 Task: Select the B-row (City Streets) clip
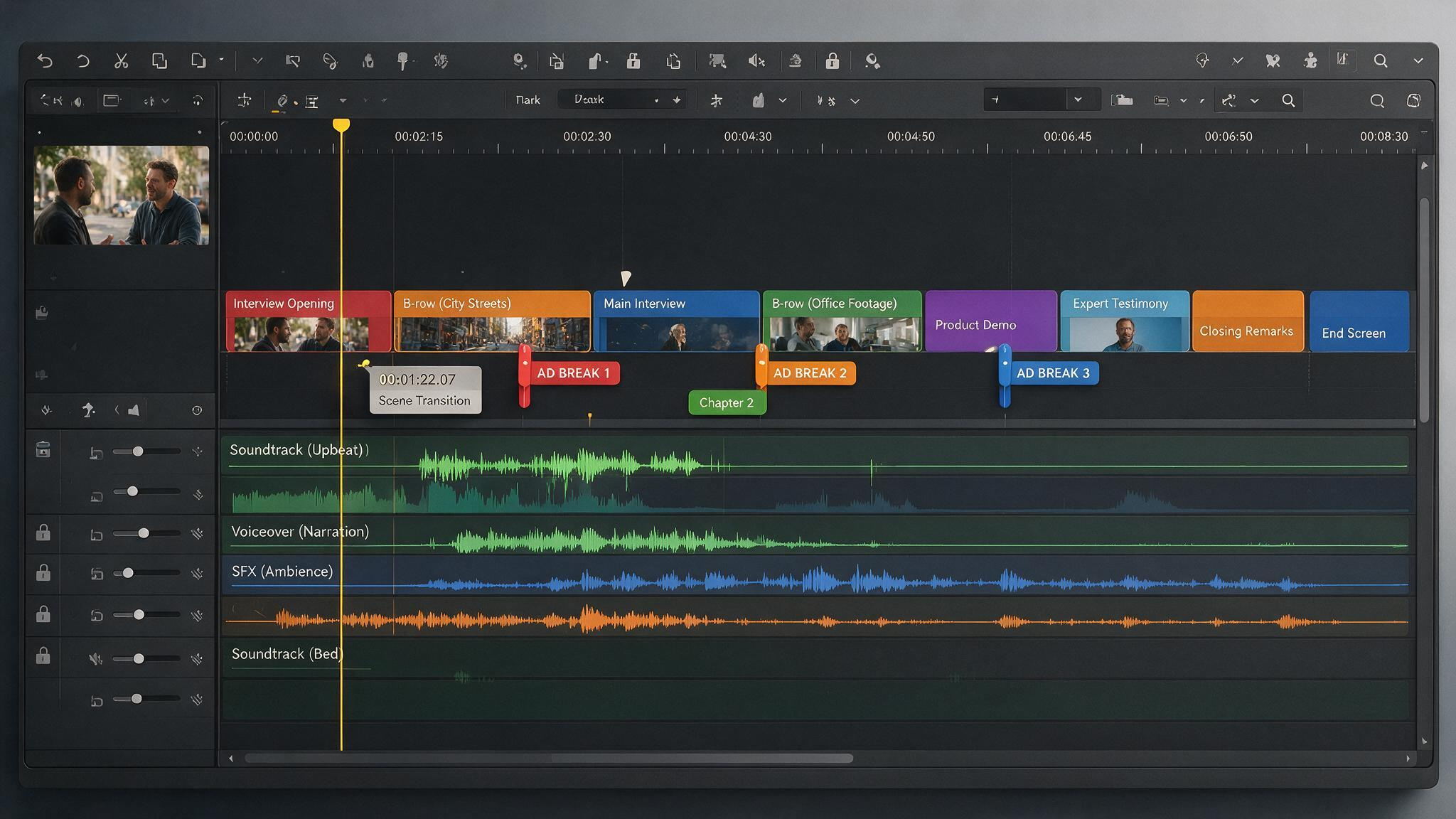pos(492,321)
